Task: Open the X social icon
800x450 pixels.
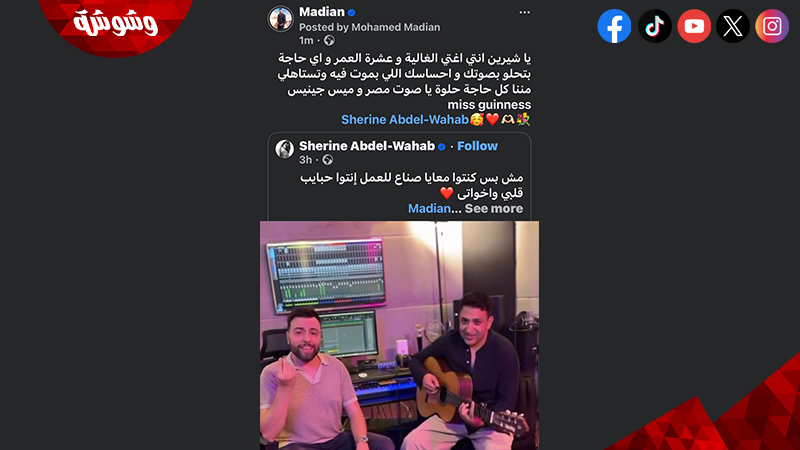Action: tap(733, 26)
